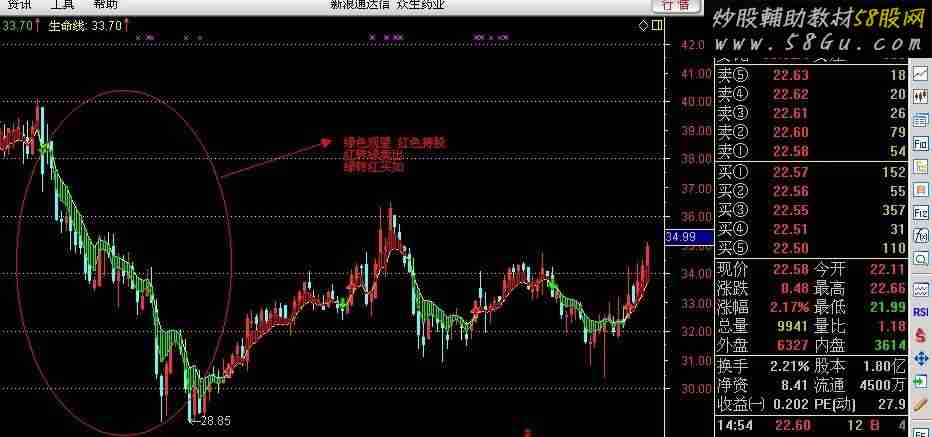Viewport: 932px width, 437px height.
Task: Click the 流通 value 4500万
Action: coord(883,385)
